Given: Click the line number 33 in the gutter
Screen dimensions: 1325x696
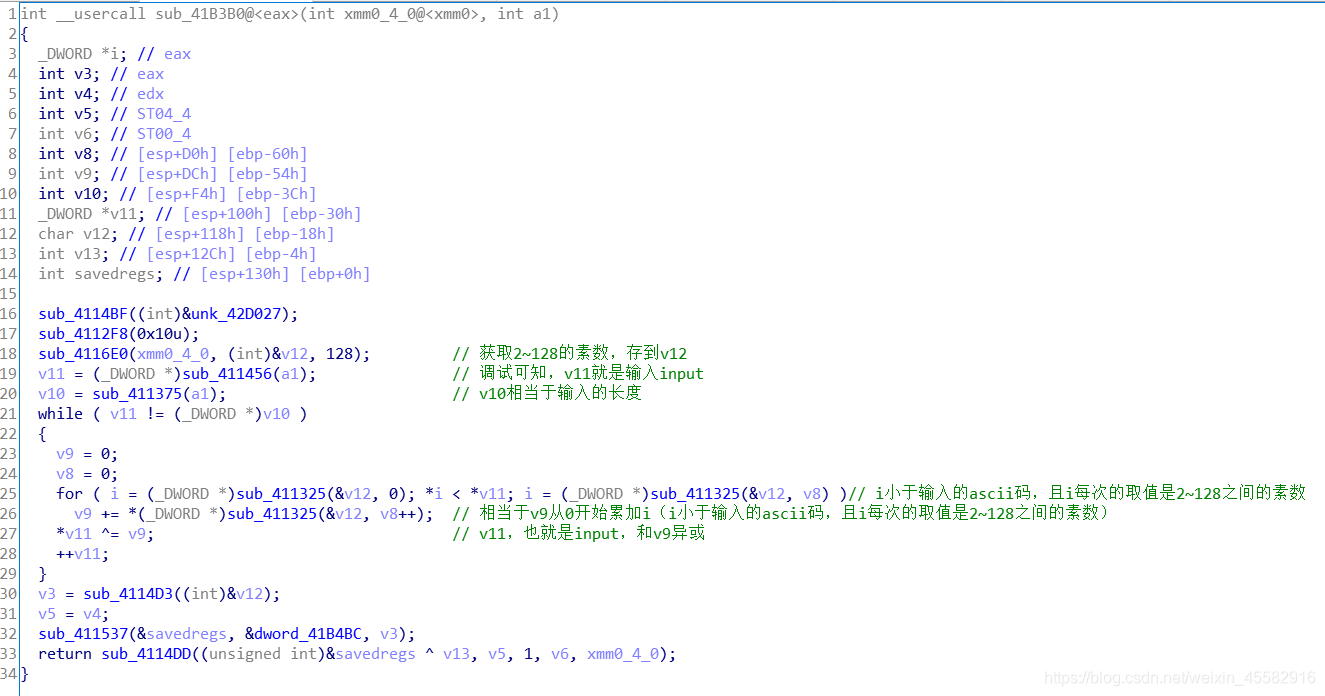Looking at the screenshot, I should pos(9,653).
